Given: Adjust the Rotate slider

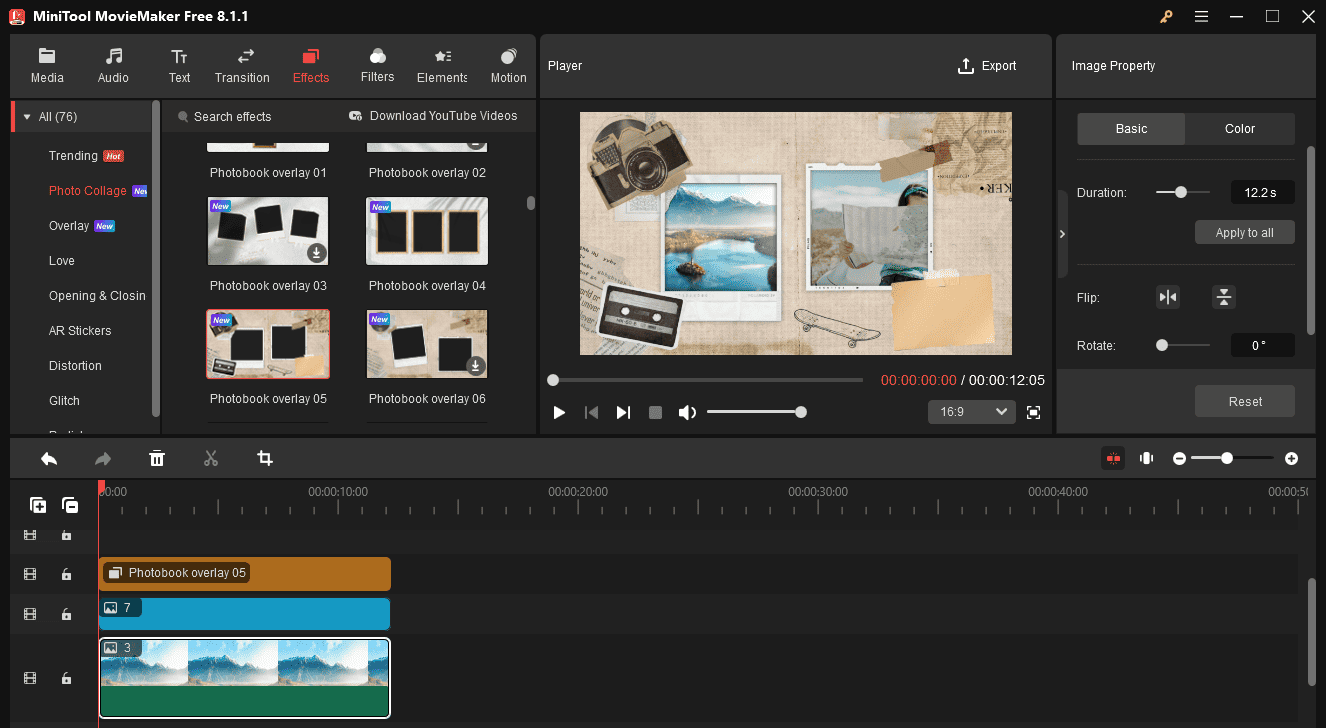Looking at the screenshot, I should [x=1182, y=345].
